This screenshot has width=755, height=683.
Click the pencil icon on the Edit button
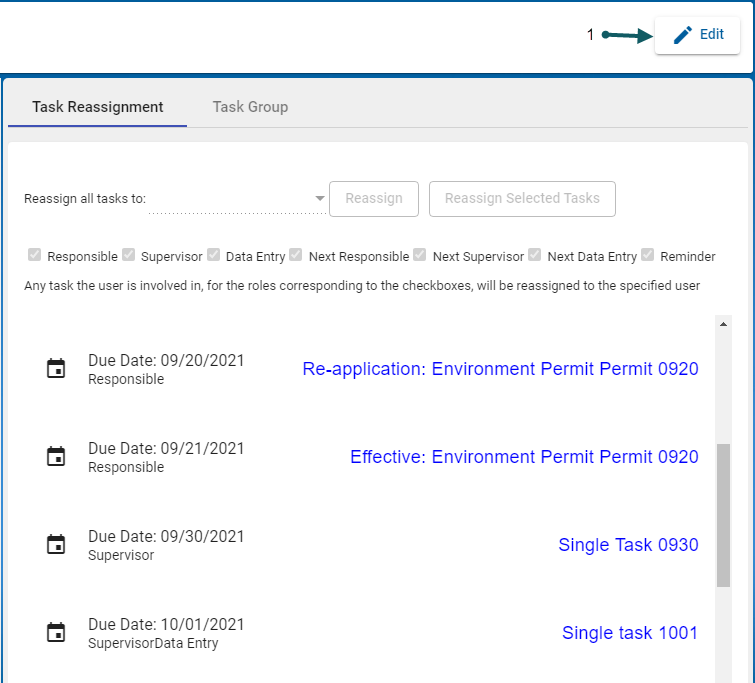click(683, 35)
